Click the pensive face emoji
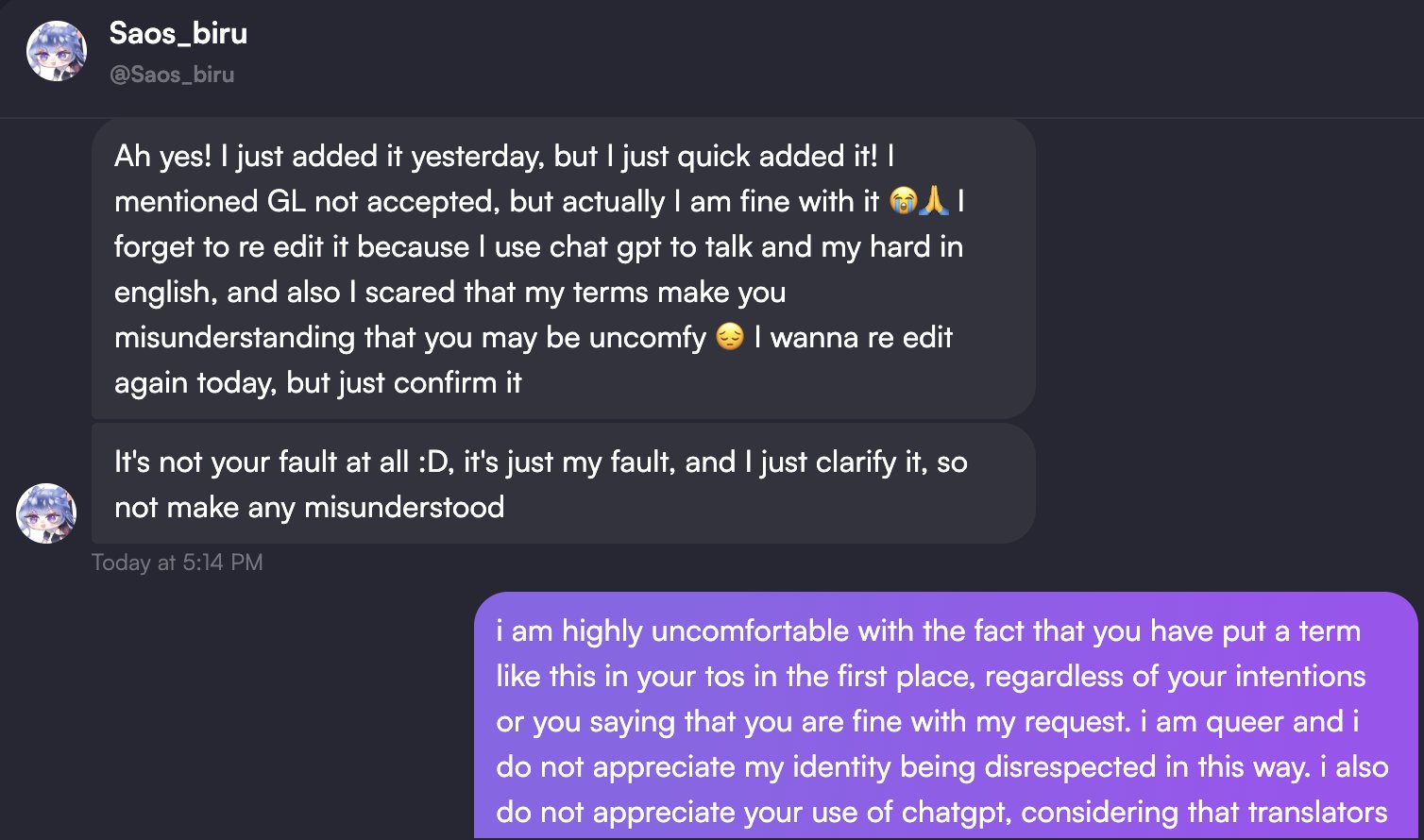Viewport: 1424px width, 840px height. tap(730, 337)
